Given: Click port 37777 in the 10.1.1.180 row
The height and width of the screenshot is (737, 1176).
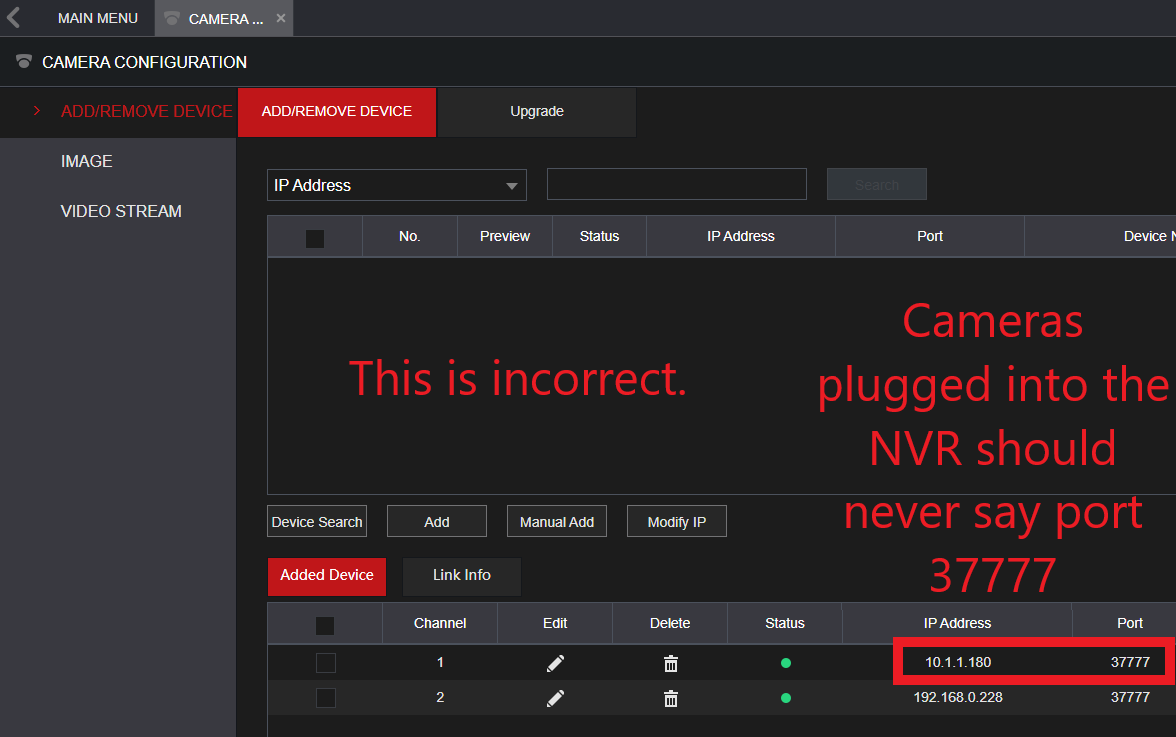Looking at the screenshot, I should tap(1130, 662).
